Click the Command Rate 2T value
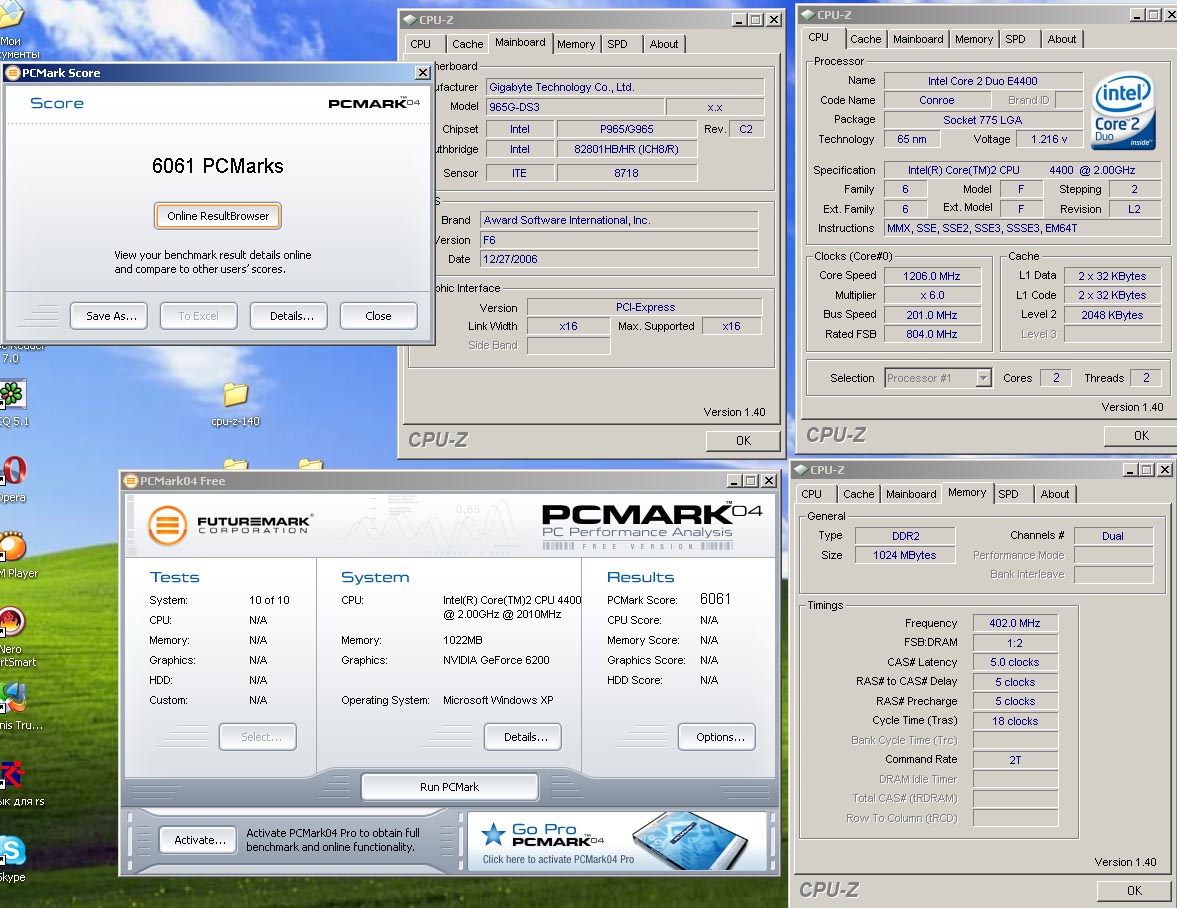 (x=1015, y=759)
